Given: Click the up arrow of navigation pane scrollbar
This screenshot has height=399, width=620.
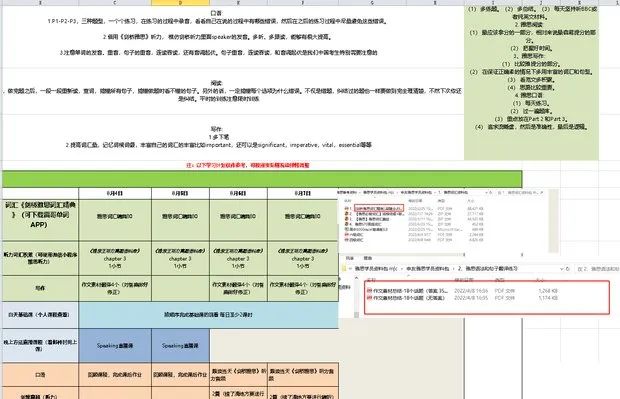Looking at the screenshot, I should [356, 278].
